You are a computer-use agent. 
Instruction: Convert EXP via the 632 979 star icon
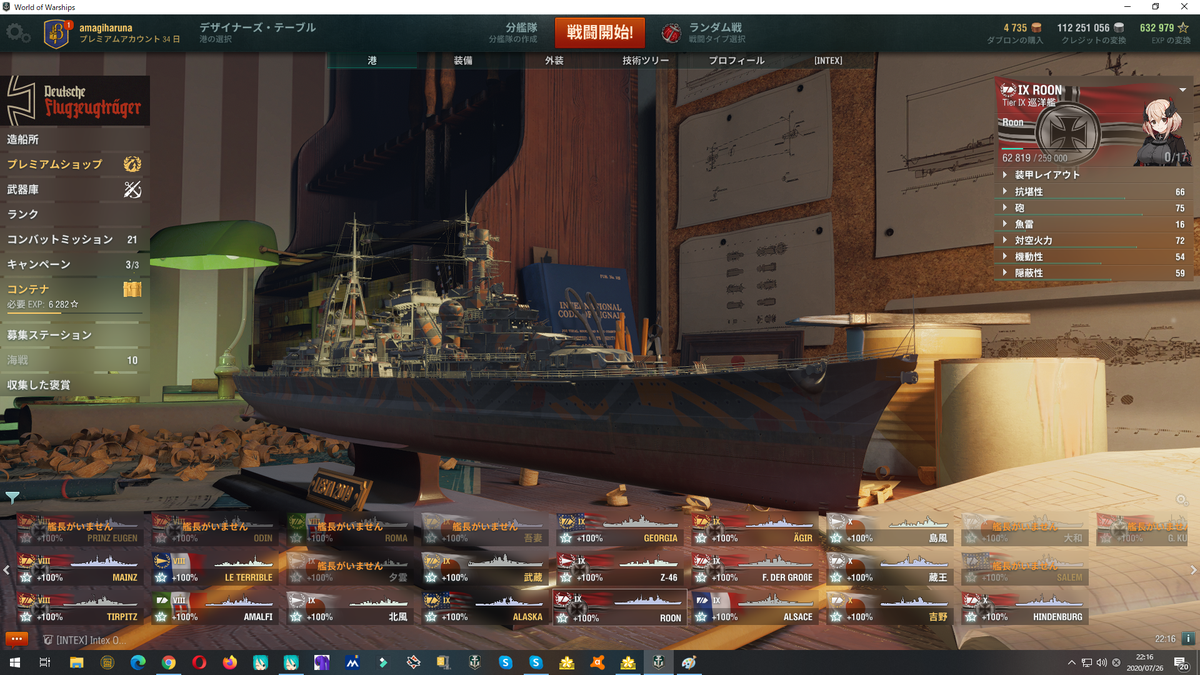pos(1182,28)
